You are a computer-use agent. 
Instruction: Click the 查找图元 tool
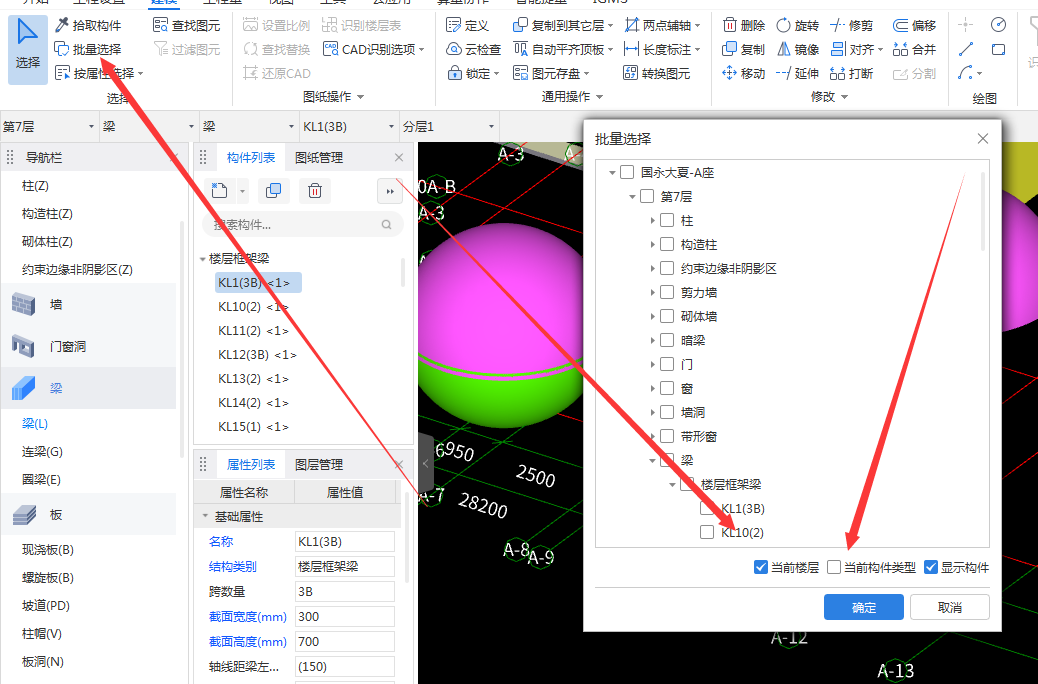[186, 25]
